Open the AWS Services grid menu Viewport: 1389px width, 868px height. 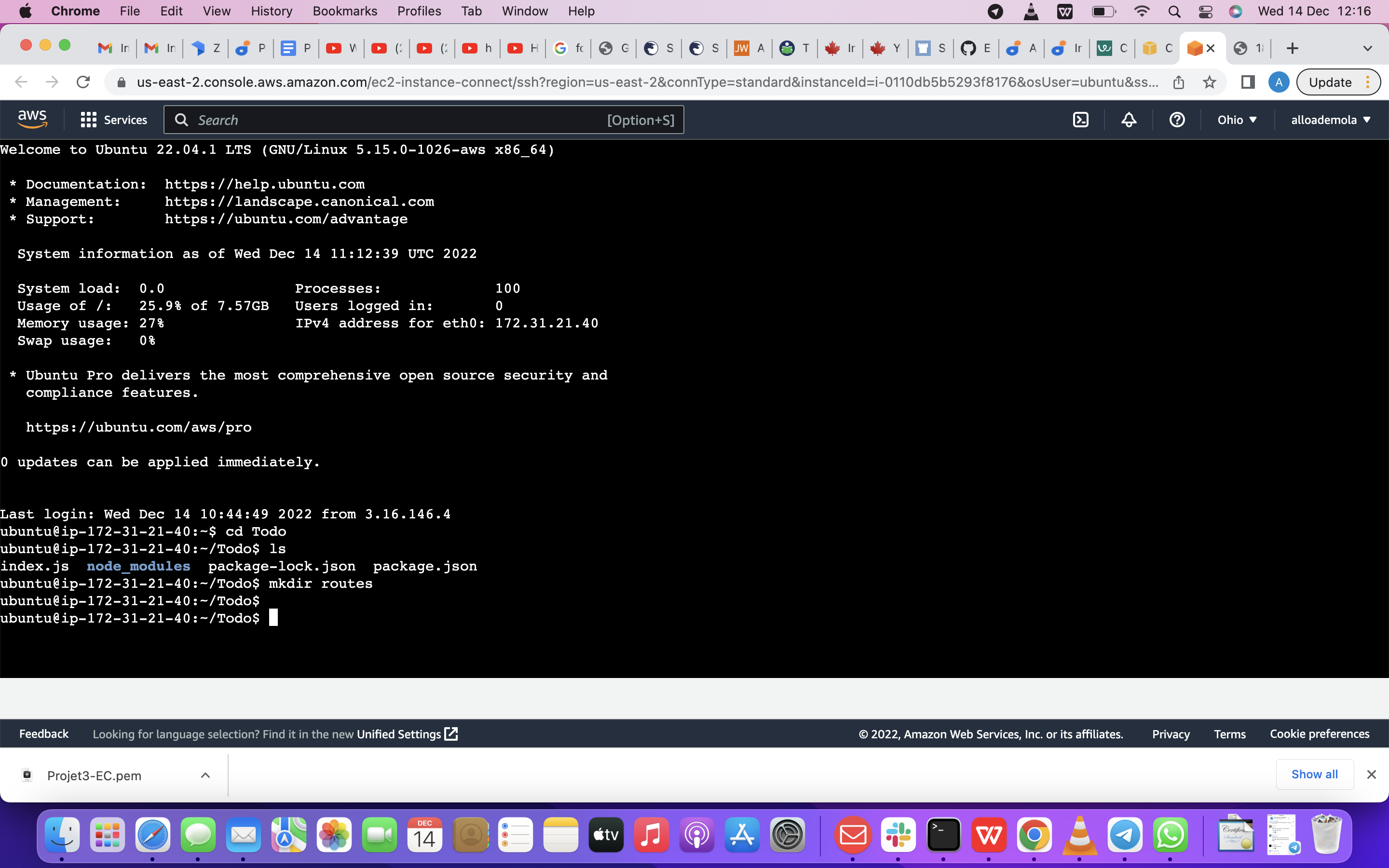point(88,120)
